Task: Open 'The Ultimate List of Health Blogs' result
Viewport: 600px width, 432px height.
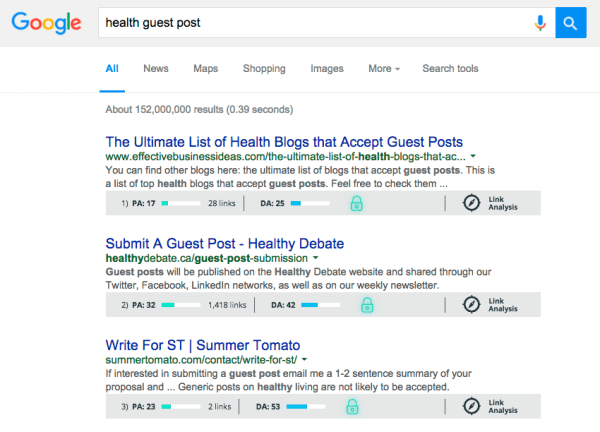Action: pyautogui.click(x=284, y=142)
